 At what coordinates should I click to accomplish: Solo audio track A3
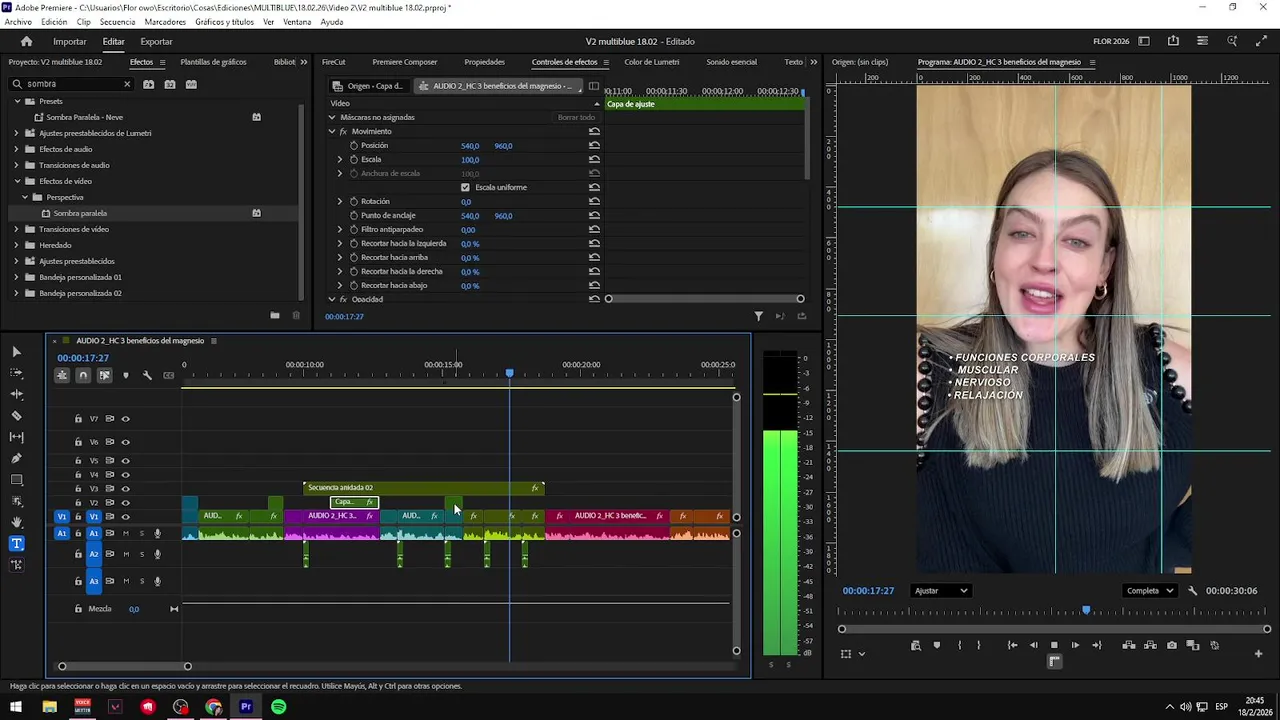point(141,581)
